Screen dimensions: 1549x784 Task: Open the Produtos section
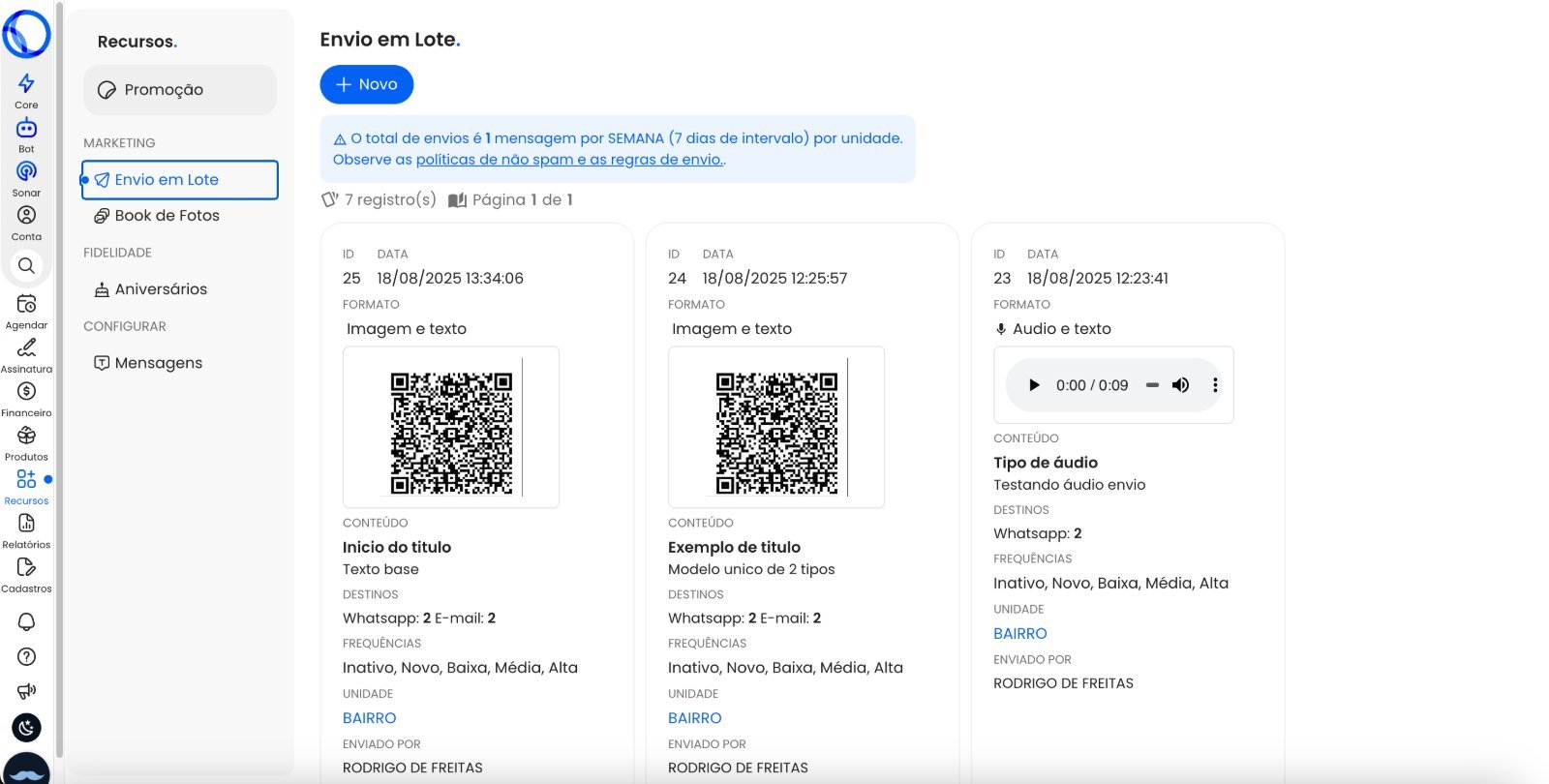[x=26, y=436]
